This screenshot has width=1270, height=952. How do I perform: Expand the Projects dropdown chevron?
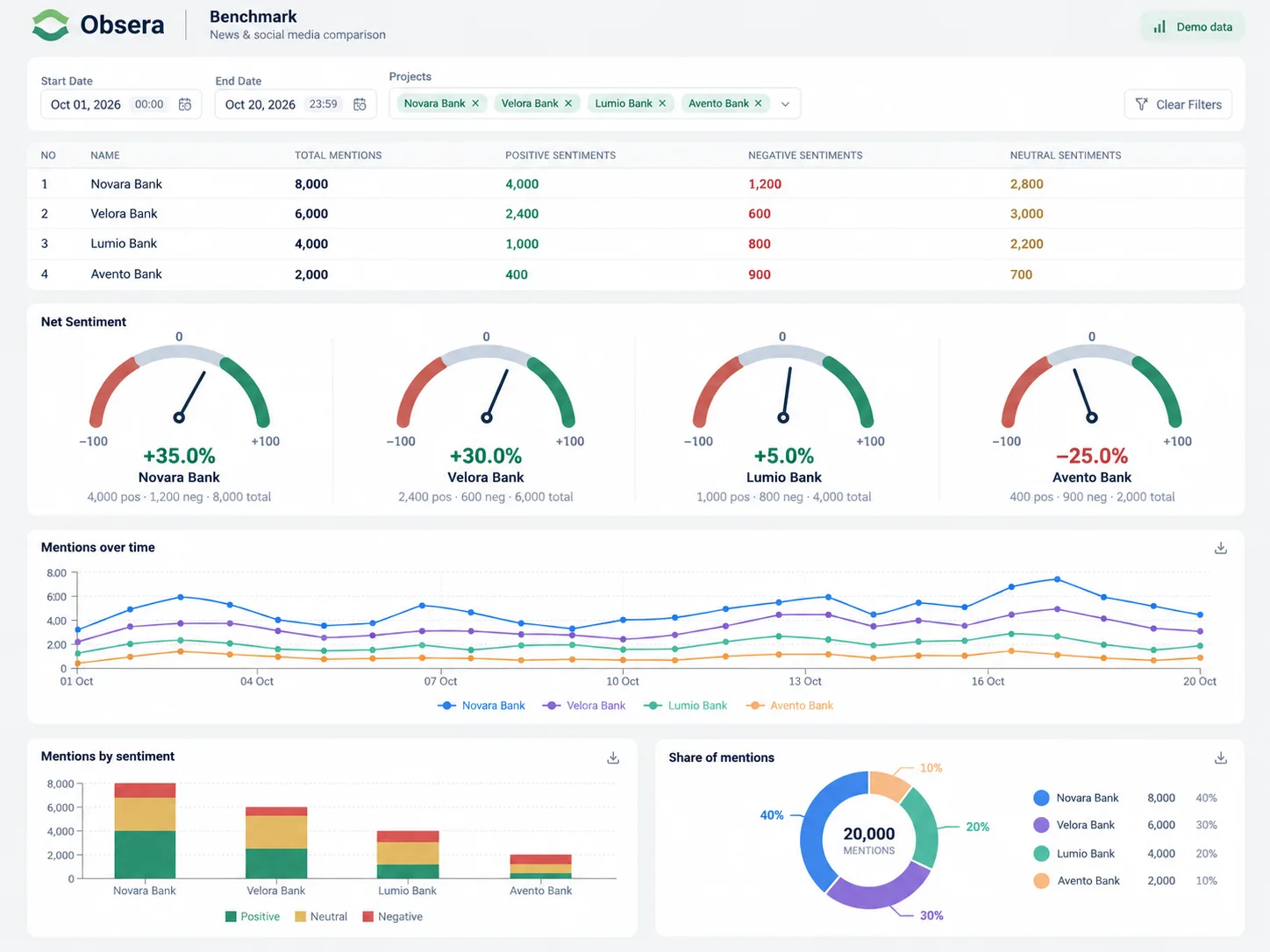click(x=785, y=104)
